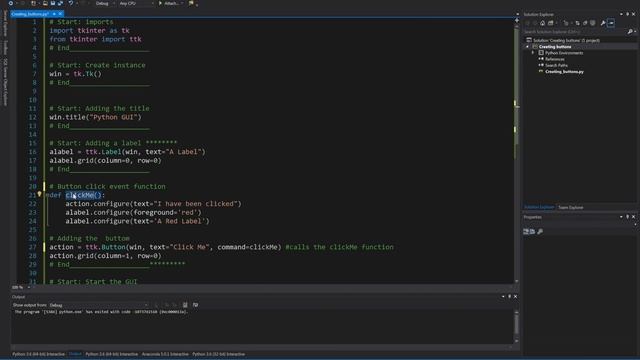The image size is (640, 360).
Task: Open the editor zoom percentage dropdown
Action: [x=28, y=287]
